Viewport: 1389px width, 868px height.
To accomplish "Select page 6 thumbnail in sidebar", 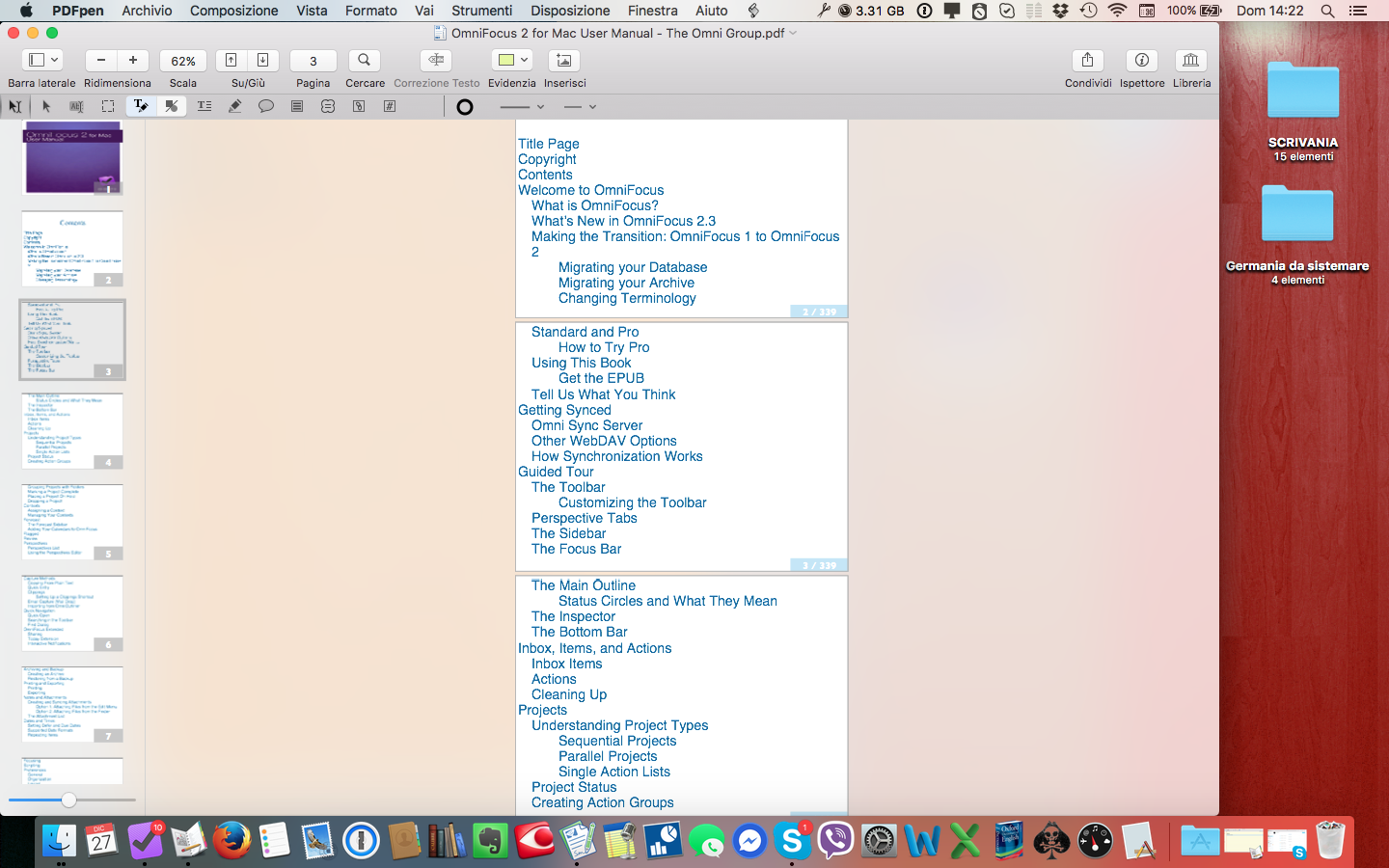I will [72, 613].
